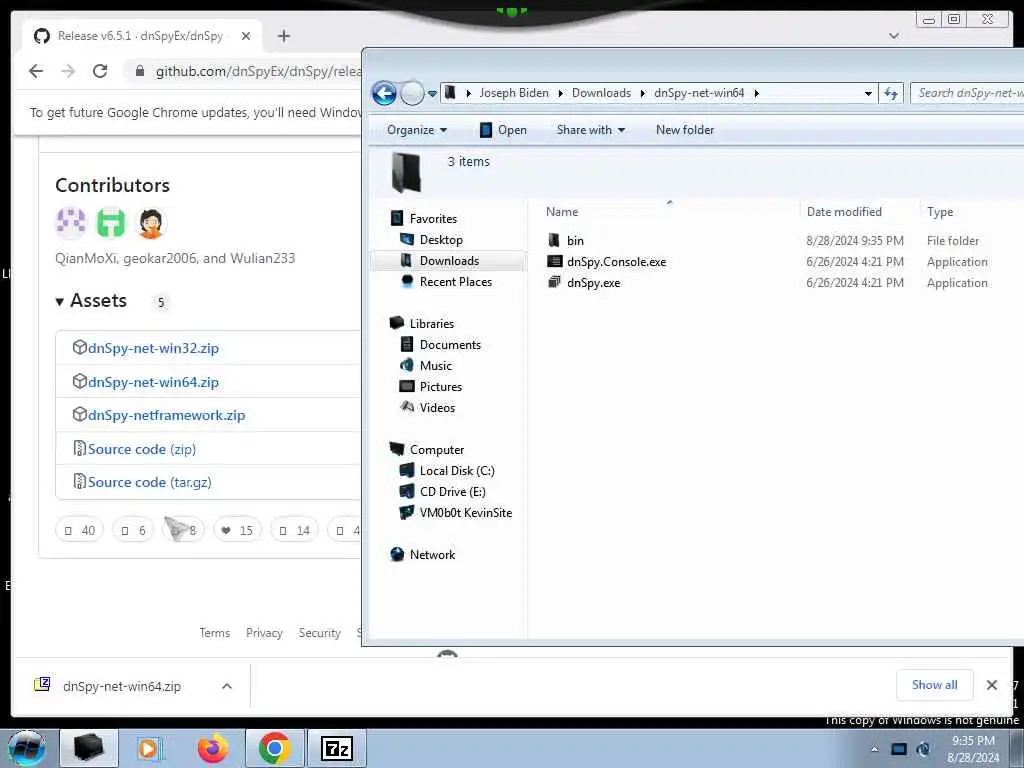
Task: Open the Terms footer link
Action: [x=215, y=633]
